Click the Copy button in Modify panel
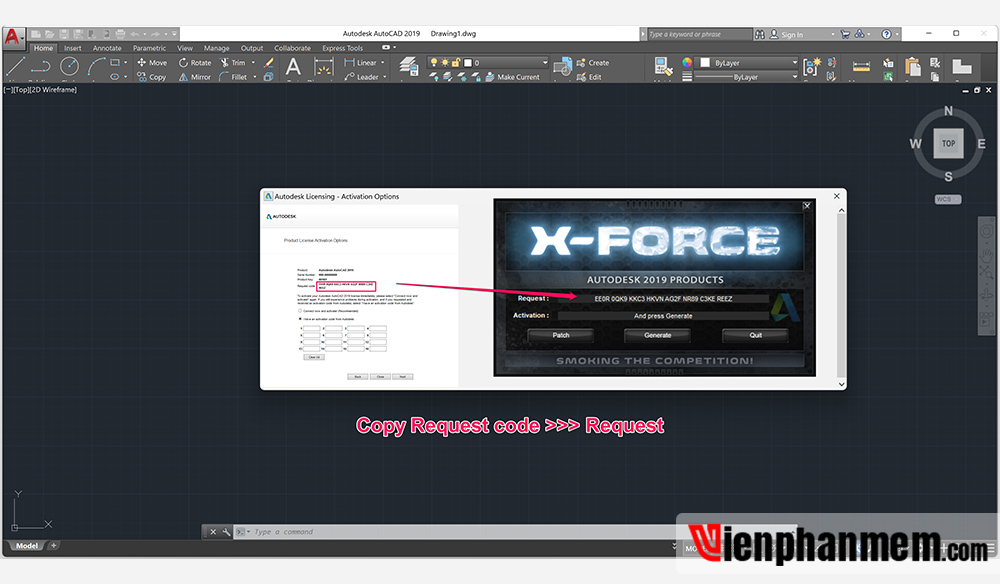The width and height of the screenshot is (1000, 584). tap(152, 77)
